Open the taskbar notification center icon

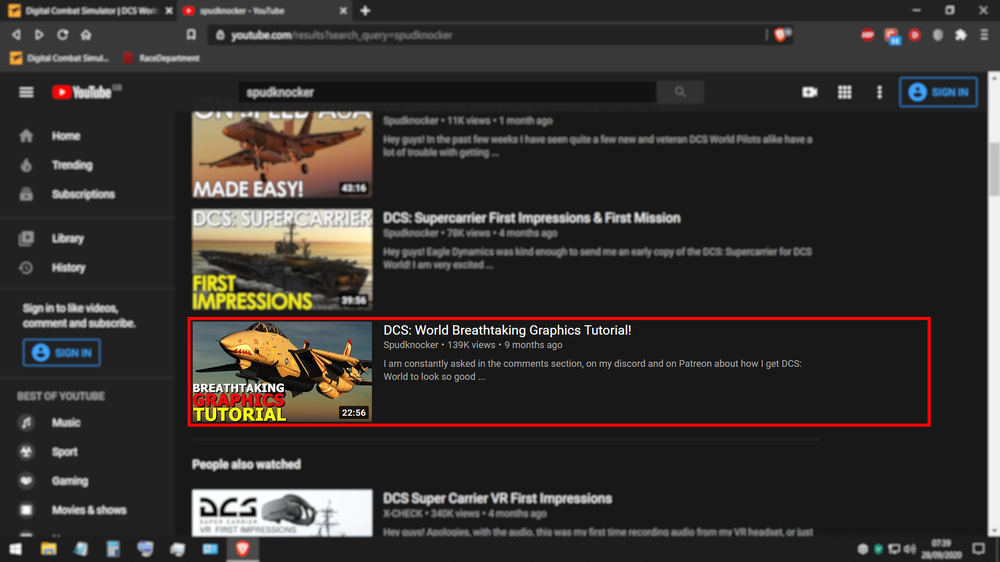[979, 549]
